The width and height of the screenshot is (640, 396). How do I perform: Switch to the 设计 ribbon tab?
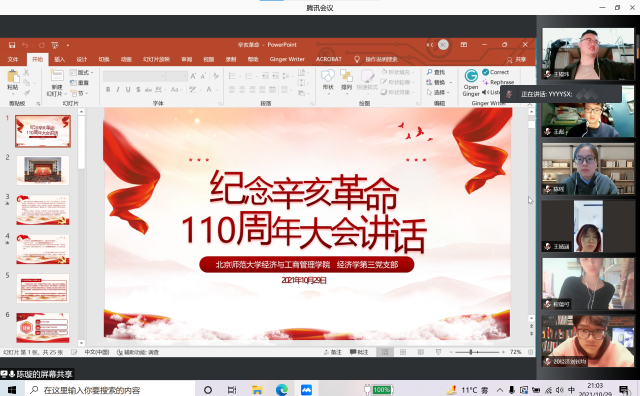click(82, 59)
